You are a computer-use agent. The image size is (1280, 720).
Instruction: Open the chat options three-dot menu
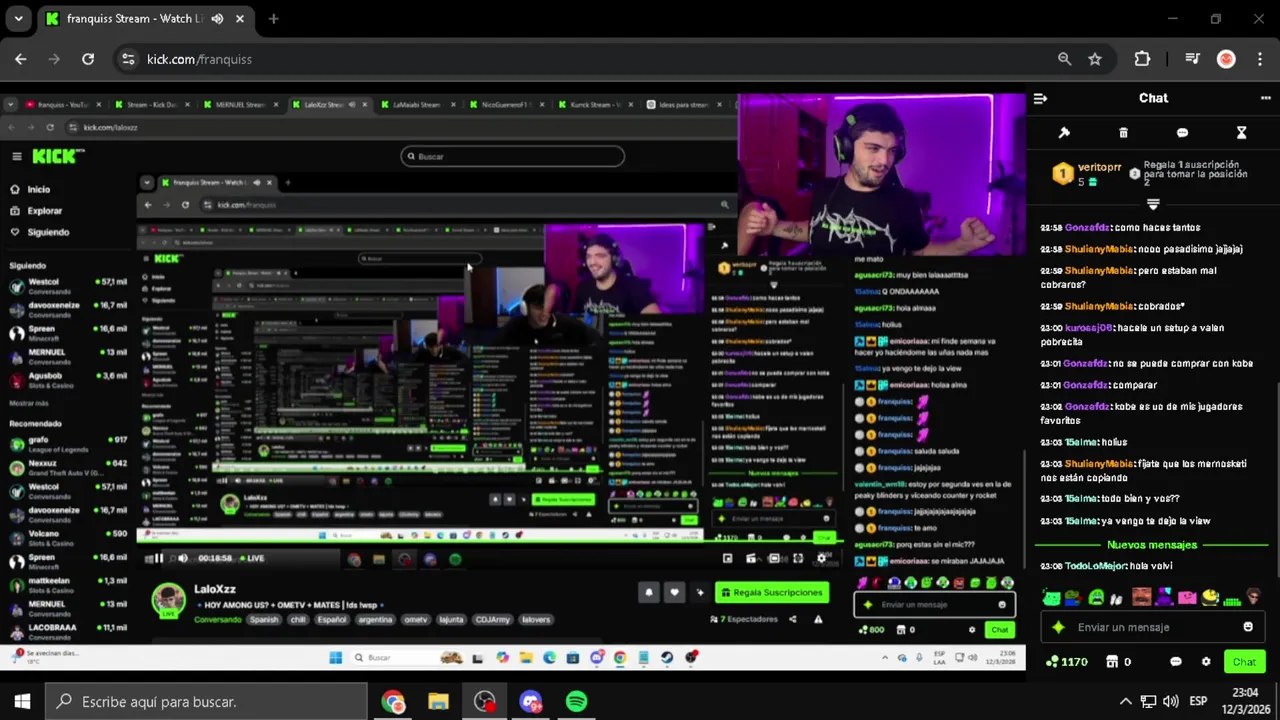coord(1265,98)
